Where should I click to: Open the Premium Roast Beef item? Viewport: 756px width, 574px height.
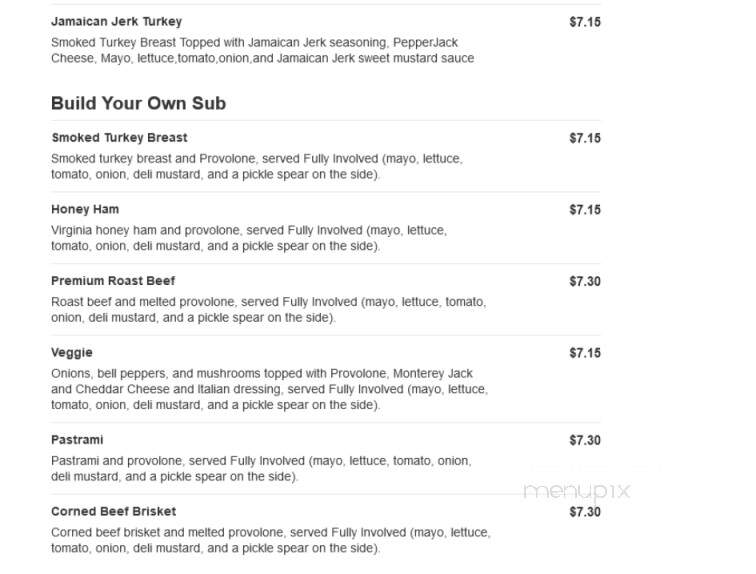[x=113, y=281]
